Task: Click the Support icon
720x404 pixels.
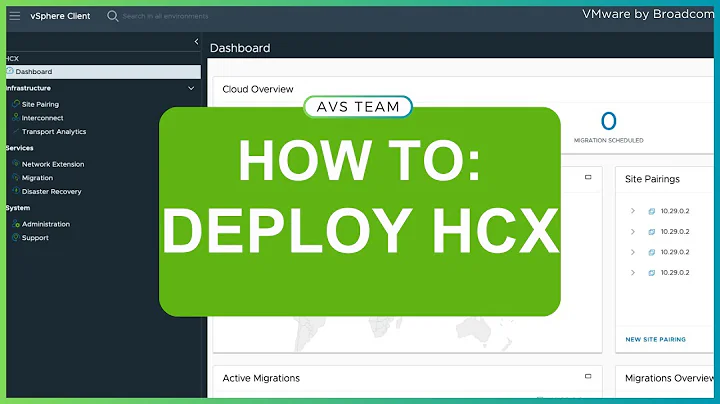Action: [16, 237]
